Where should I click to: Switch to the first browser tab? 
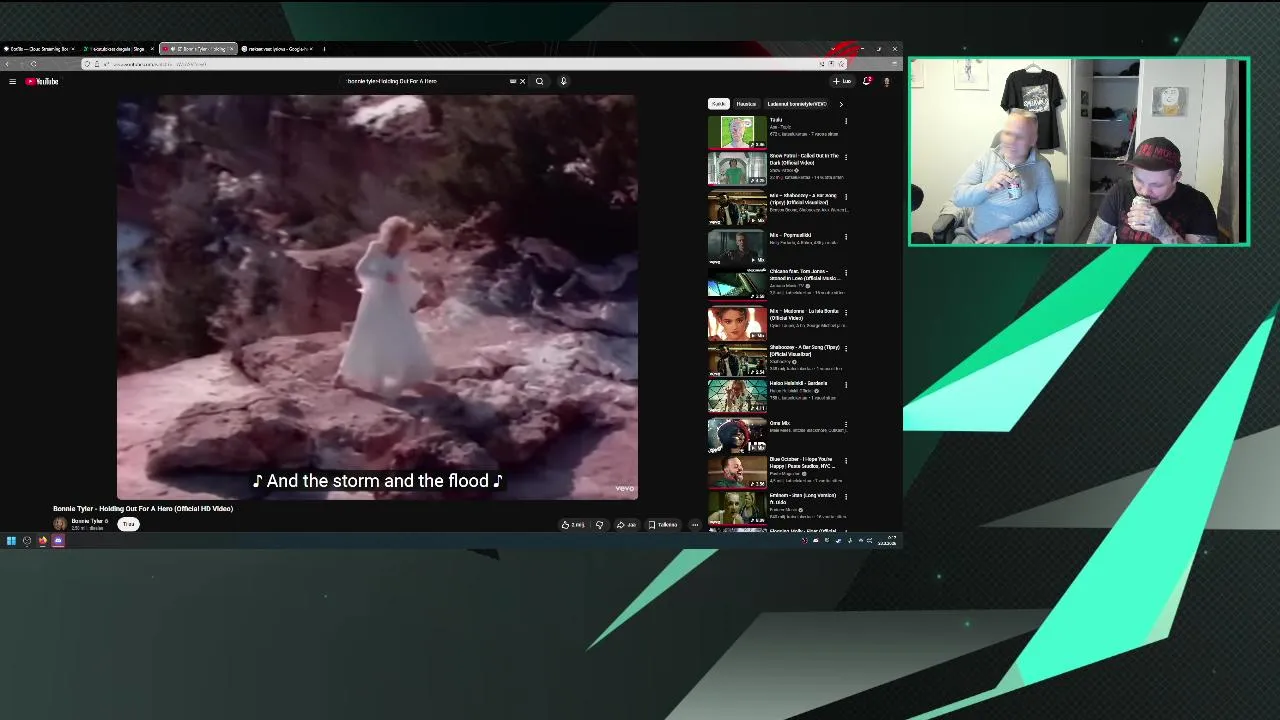38,48
